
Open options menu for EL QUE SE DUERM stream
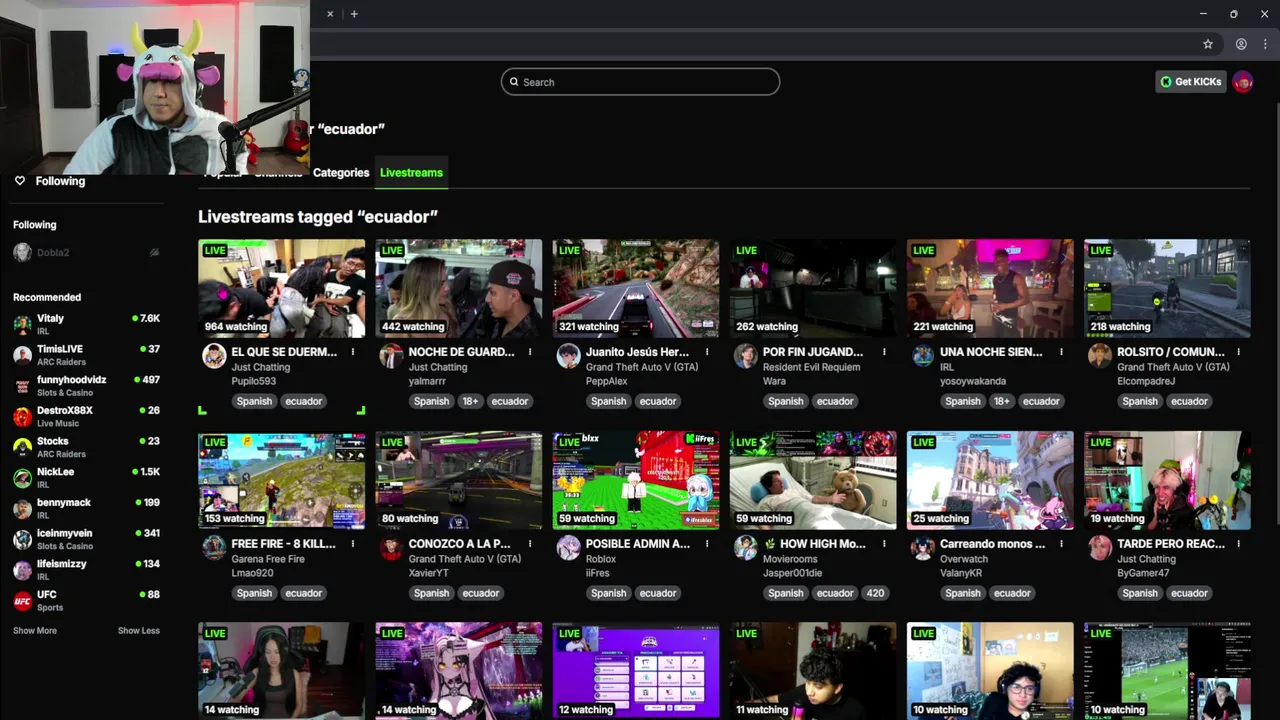point(353,352)
